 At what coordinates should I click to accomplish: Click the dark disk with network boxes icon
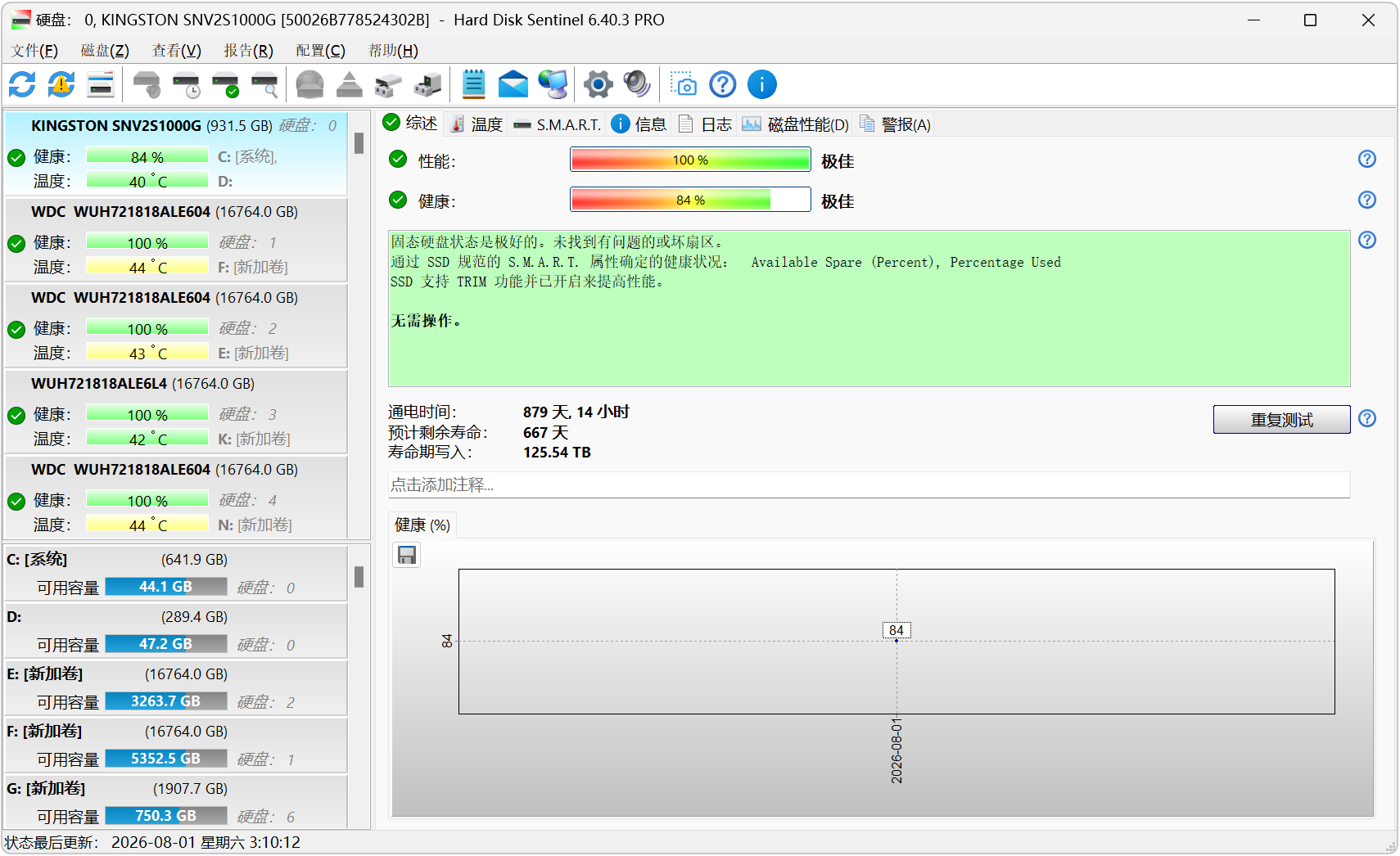[x=427, y=84]
